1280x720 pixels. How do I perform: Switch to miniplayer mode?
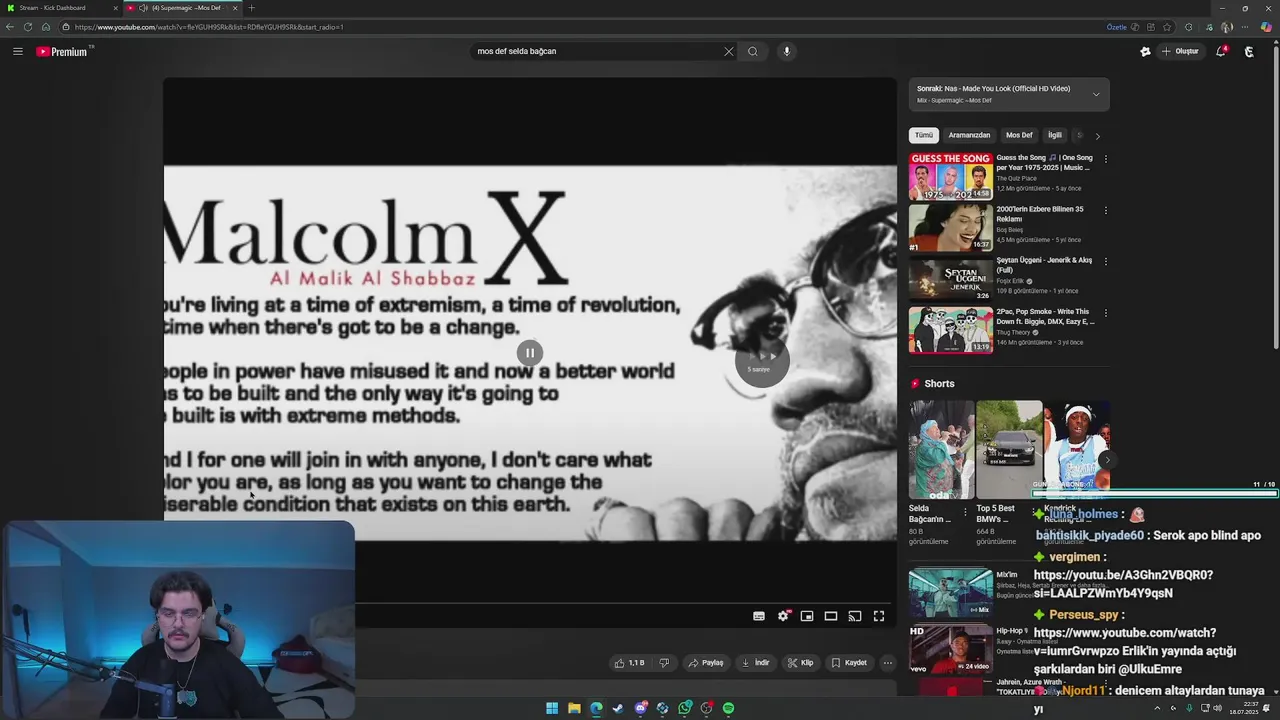(807, 616)
